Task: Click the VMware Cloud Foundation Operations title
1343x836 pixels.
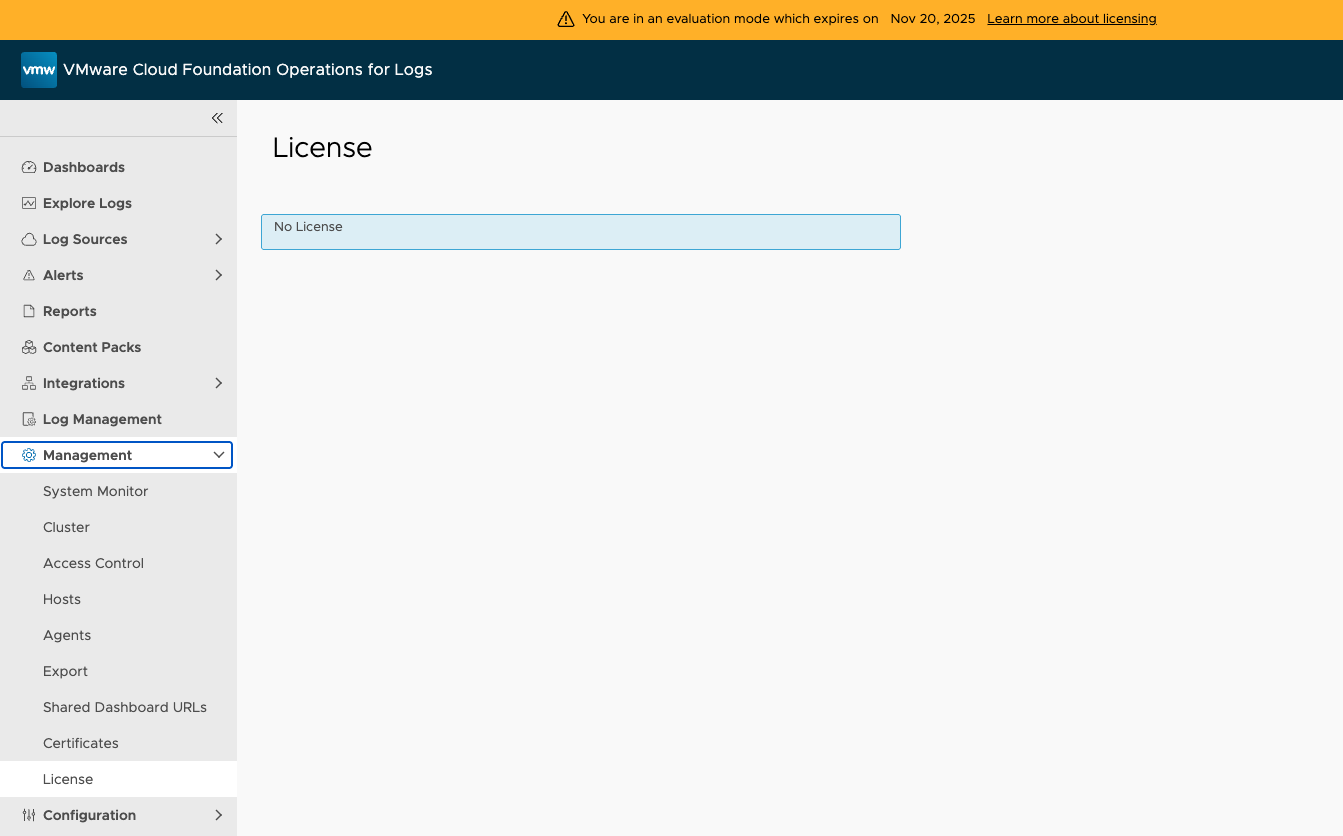Action: point(248,70)
